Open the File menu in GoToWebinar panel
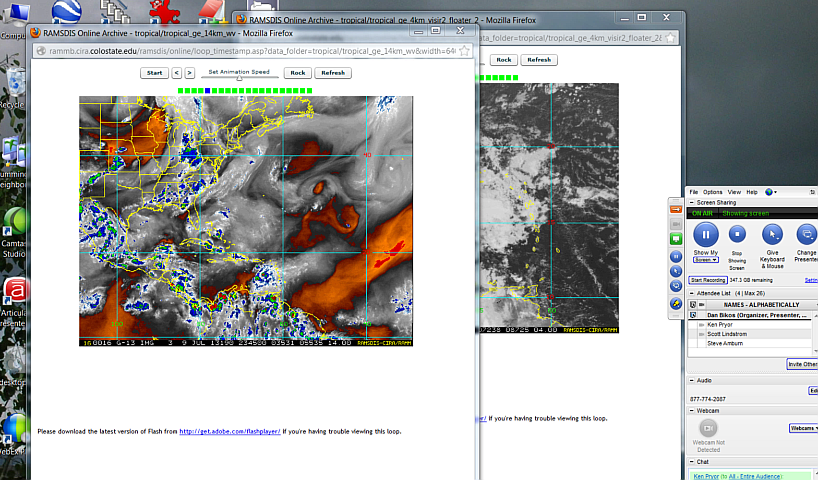This screenshot has height=480, width=818. (x=693, y=192)
